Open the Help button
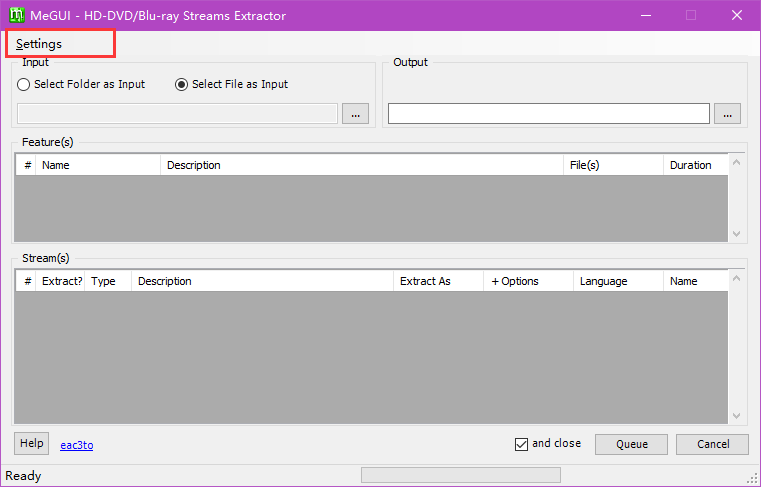The image size is (761, 487). point(31,444)
